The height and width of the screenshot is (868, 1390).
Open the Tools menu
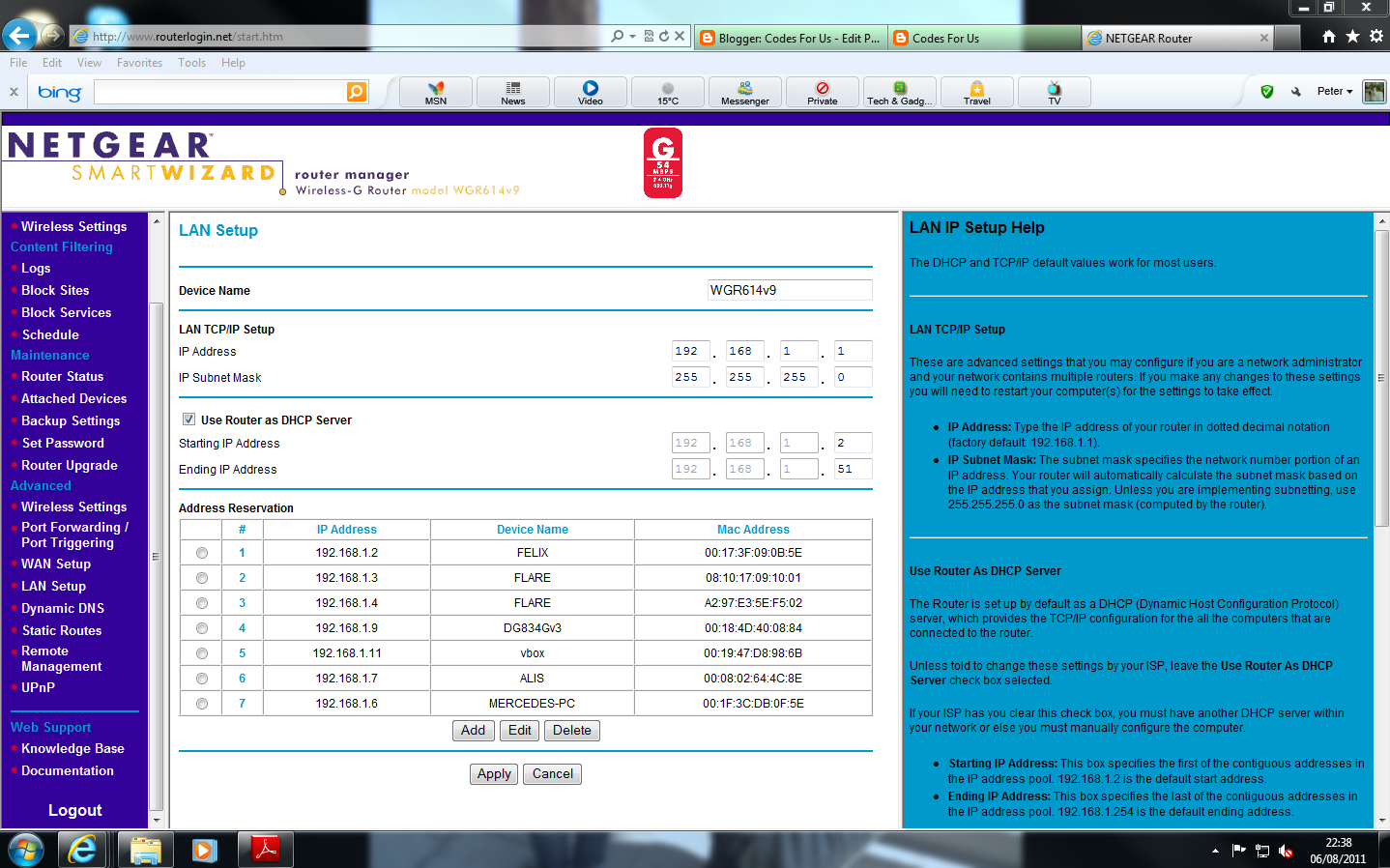pos(191,63)
